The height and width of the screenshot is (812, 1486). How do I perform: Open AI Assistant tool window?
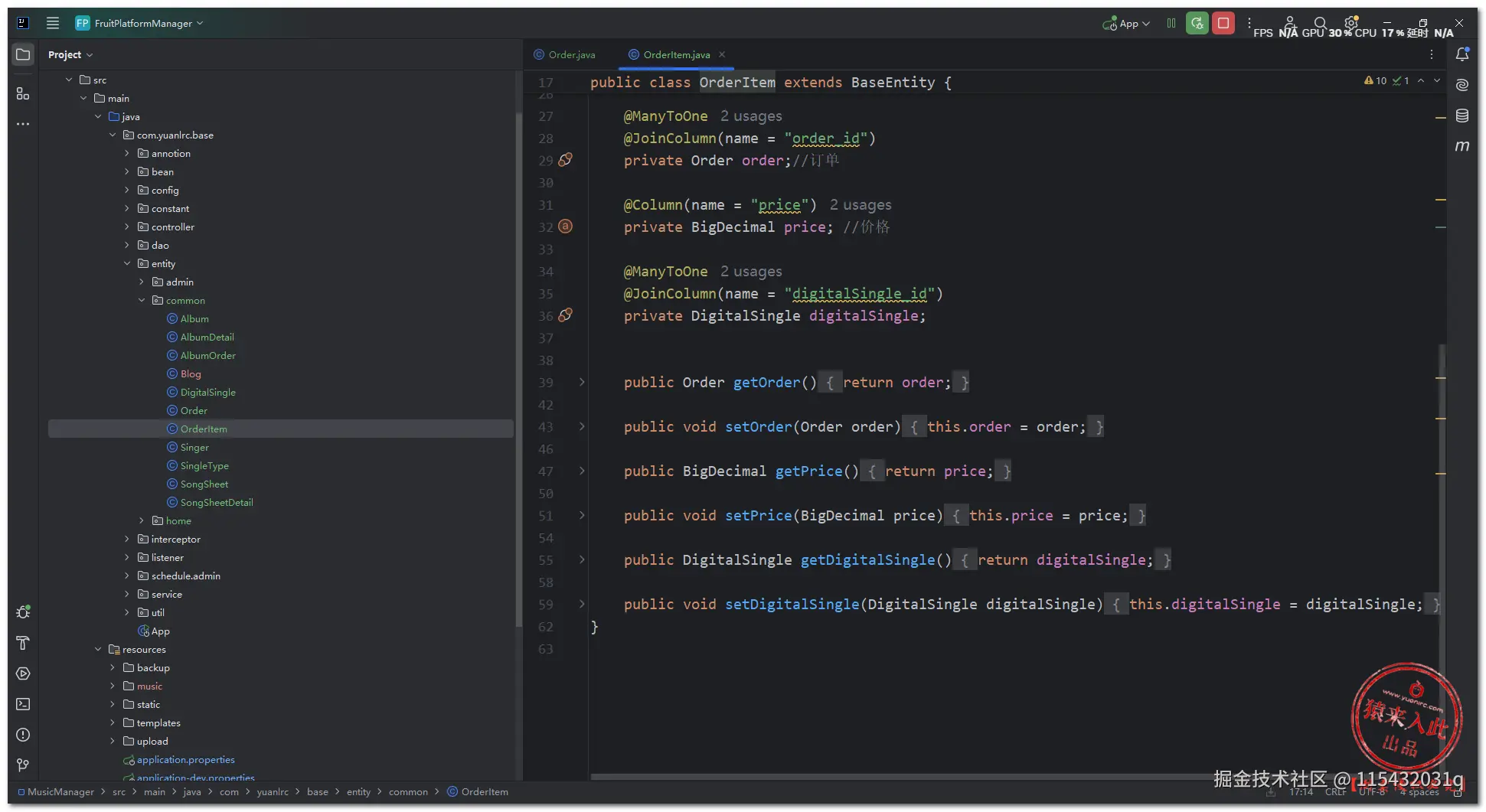(1462, 85)
